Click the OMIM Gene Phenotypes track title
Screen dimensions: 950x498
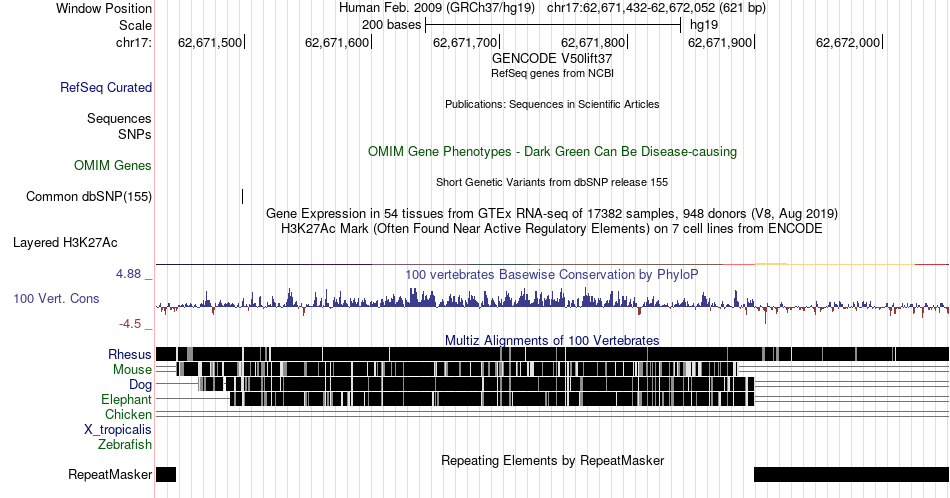coord(552,151)
